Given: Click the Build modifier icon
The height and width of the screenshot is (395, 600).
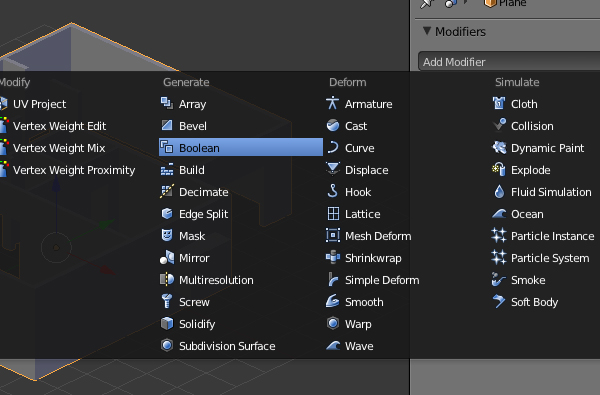Looking at the screenshot, I should tap(167, 170).
